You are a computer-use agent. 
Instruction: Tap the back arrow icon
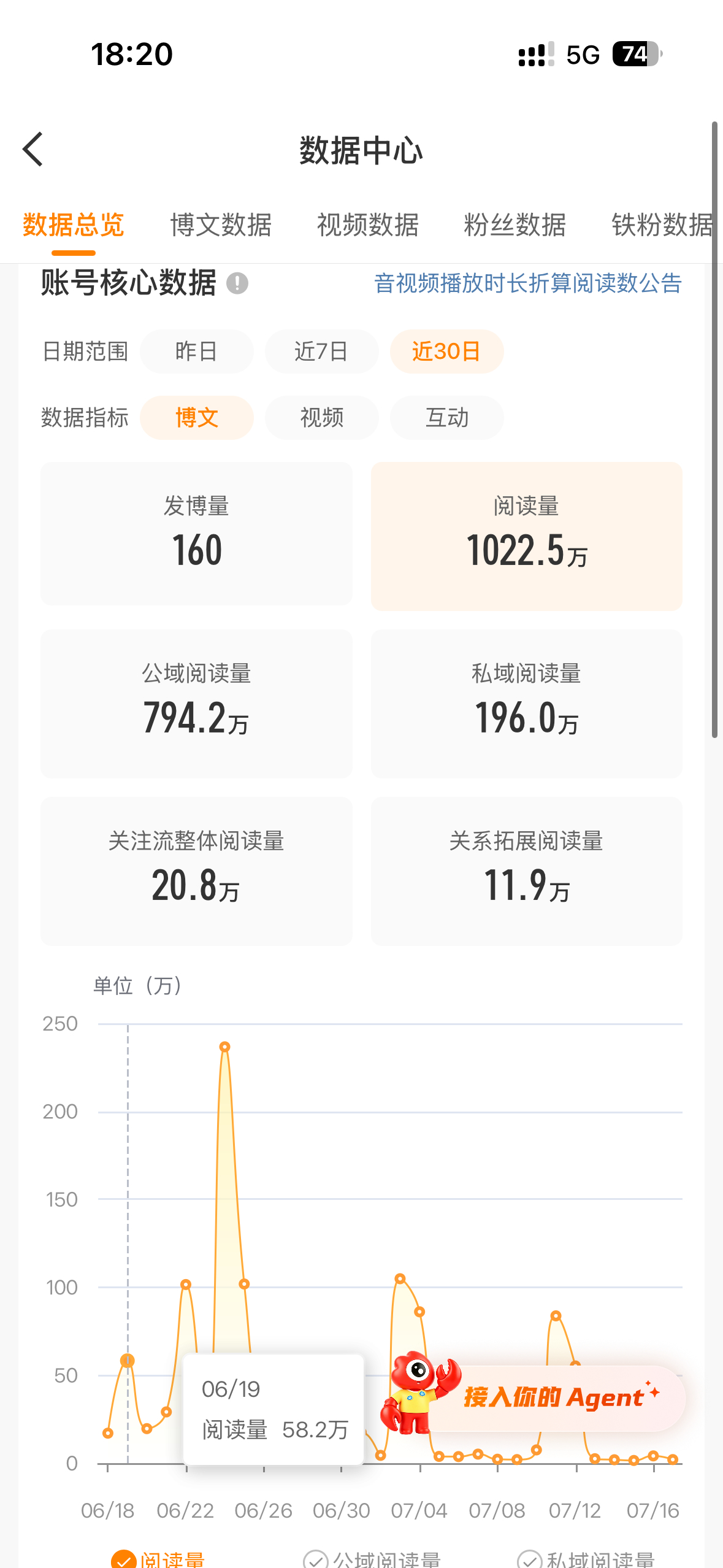click(33, 149)
